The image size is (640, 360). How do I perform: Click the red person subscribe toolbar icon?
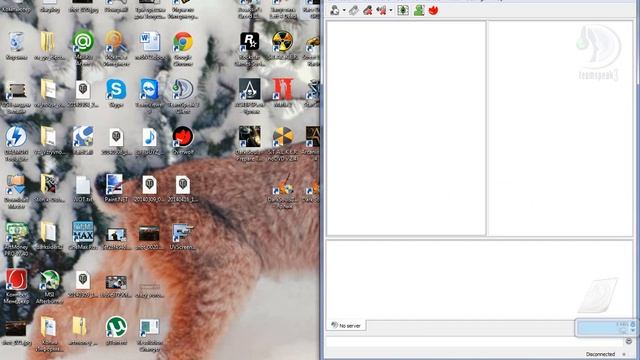367,10
